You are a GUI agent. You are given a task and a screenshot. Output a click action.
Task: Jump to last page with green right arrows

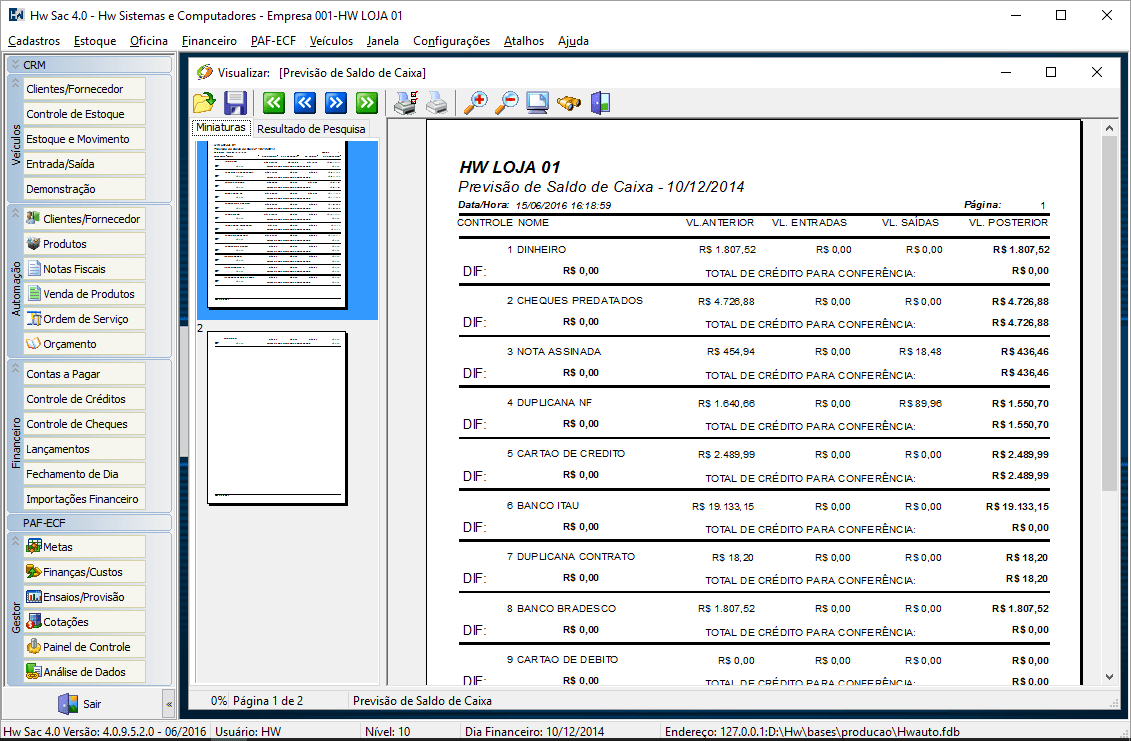366,103
